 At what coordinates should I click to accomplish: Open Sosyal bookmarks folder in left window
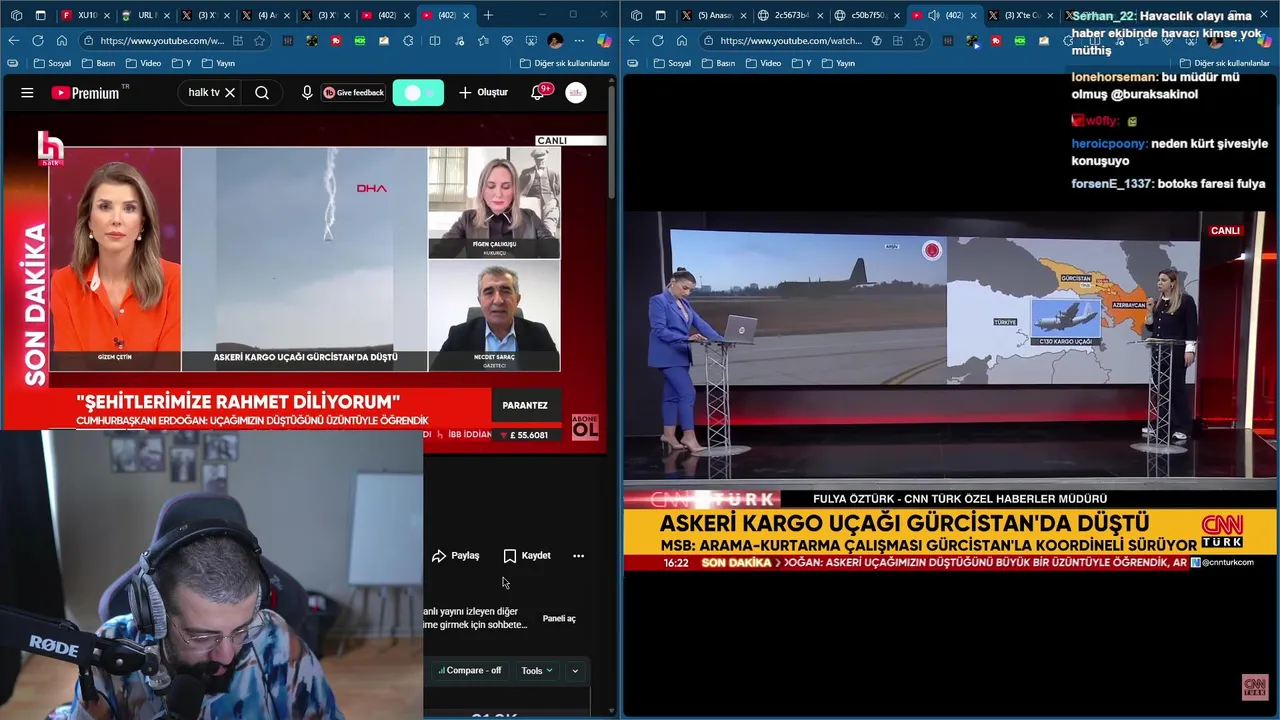click(52, 63)
